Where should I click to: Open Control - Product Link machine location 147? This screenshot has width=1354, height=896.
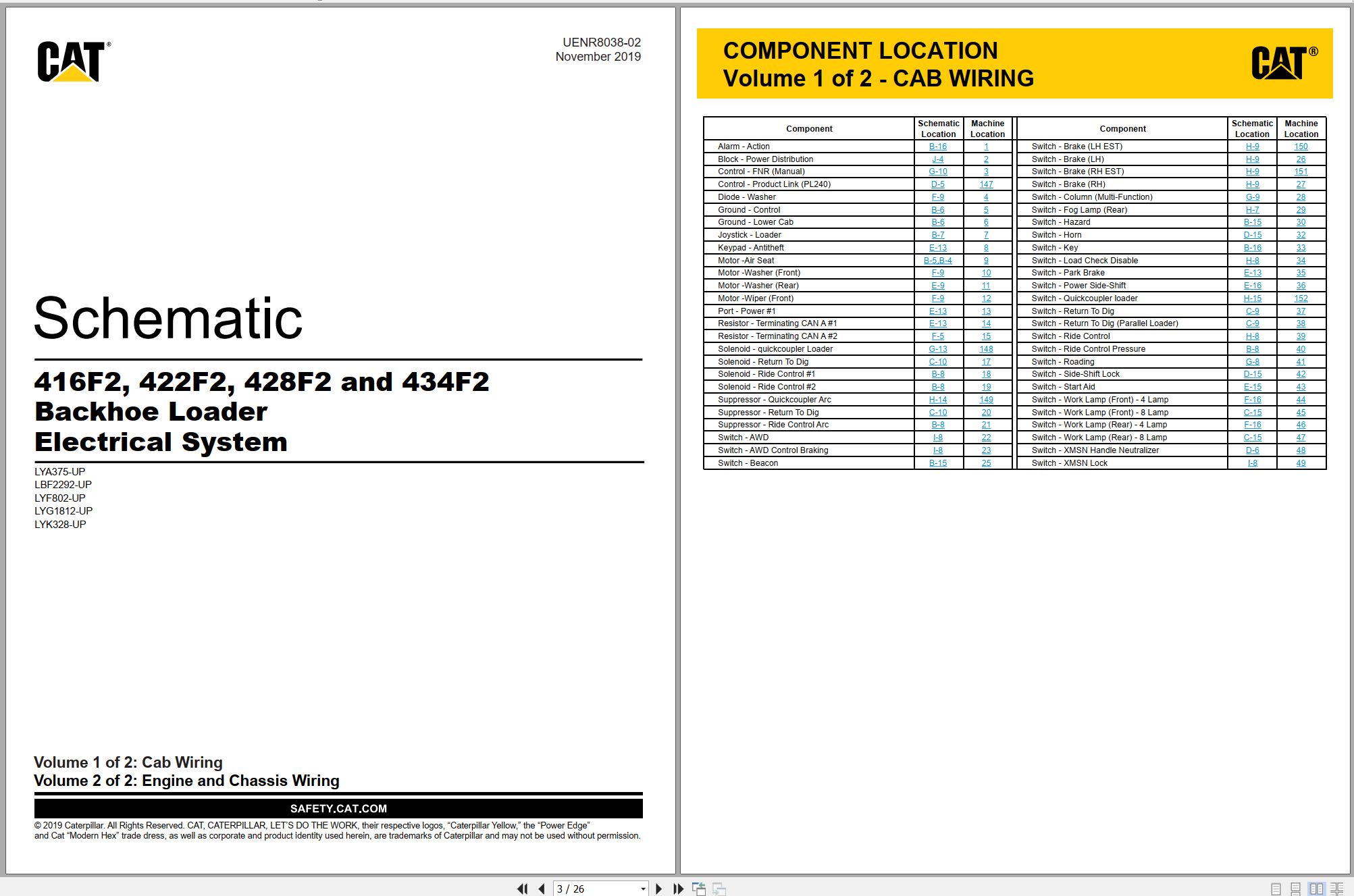click(x=986, y=184)
